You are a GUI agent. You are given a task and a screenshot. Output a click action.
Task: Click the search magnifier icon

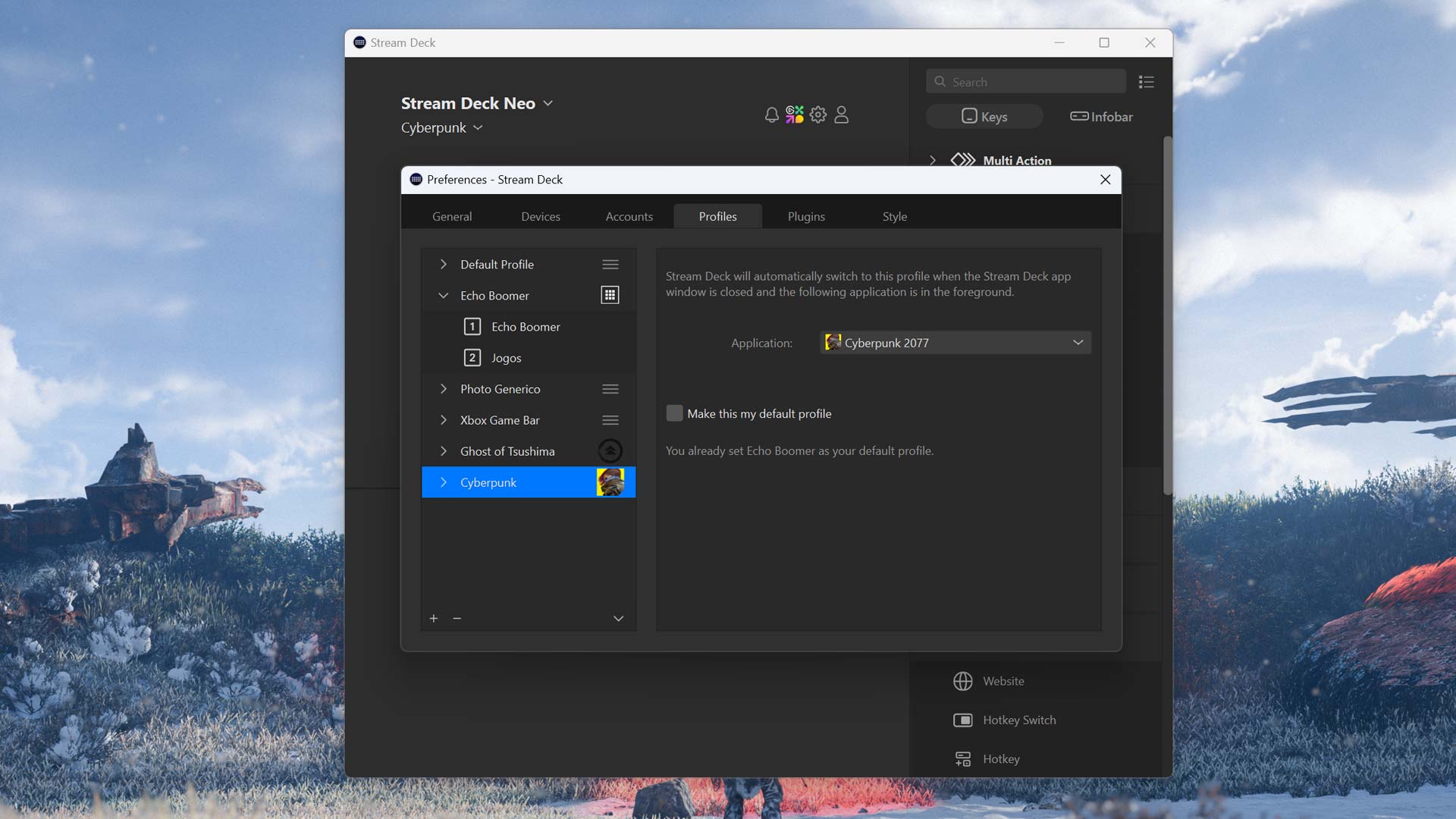940,82
